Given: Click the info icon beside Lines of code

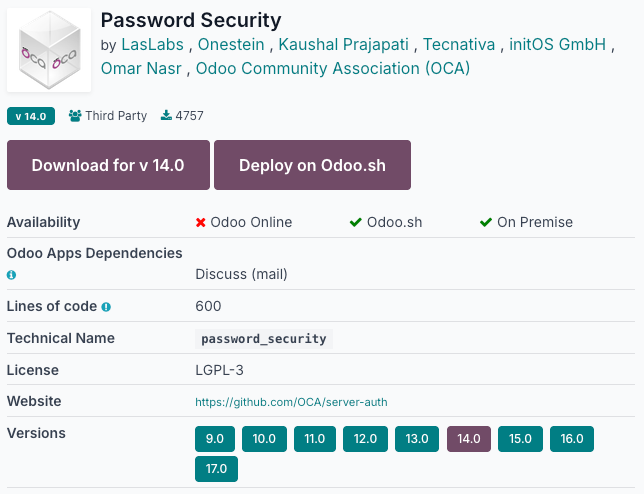Looking at the screenshot, I should click(106, 307).
